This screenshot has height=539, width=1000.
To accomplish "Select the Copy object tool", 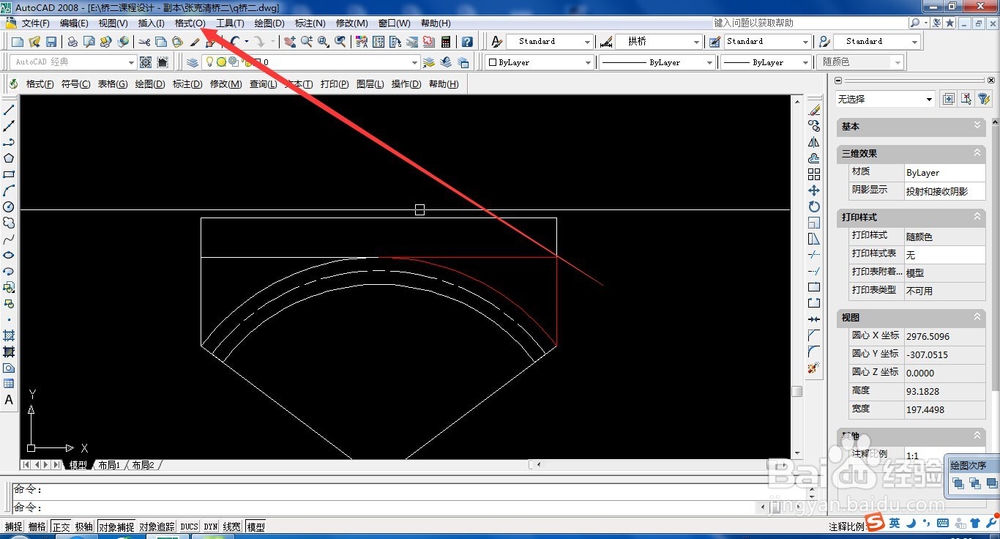I will pyautogui.click(x=814, y=126).
